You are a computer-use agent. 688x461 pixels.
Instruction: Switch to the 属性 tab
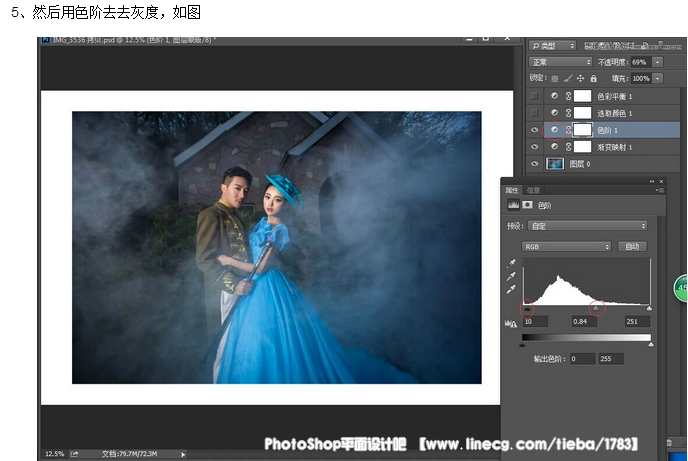pos(512,190)
